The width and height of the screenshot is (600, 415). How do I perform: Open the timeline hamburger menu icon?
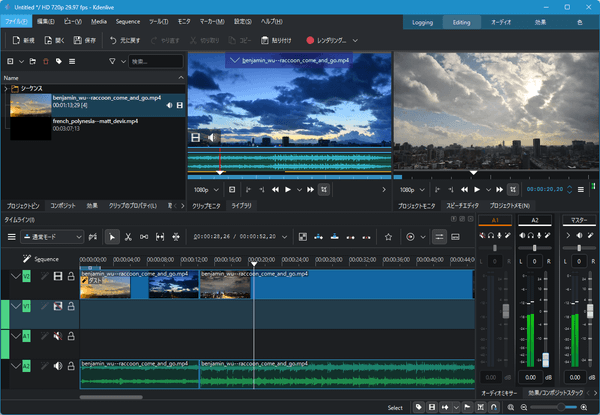tap(12, 237)
